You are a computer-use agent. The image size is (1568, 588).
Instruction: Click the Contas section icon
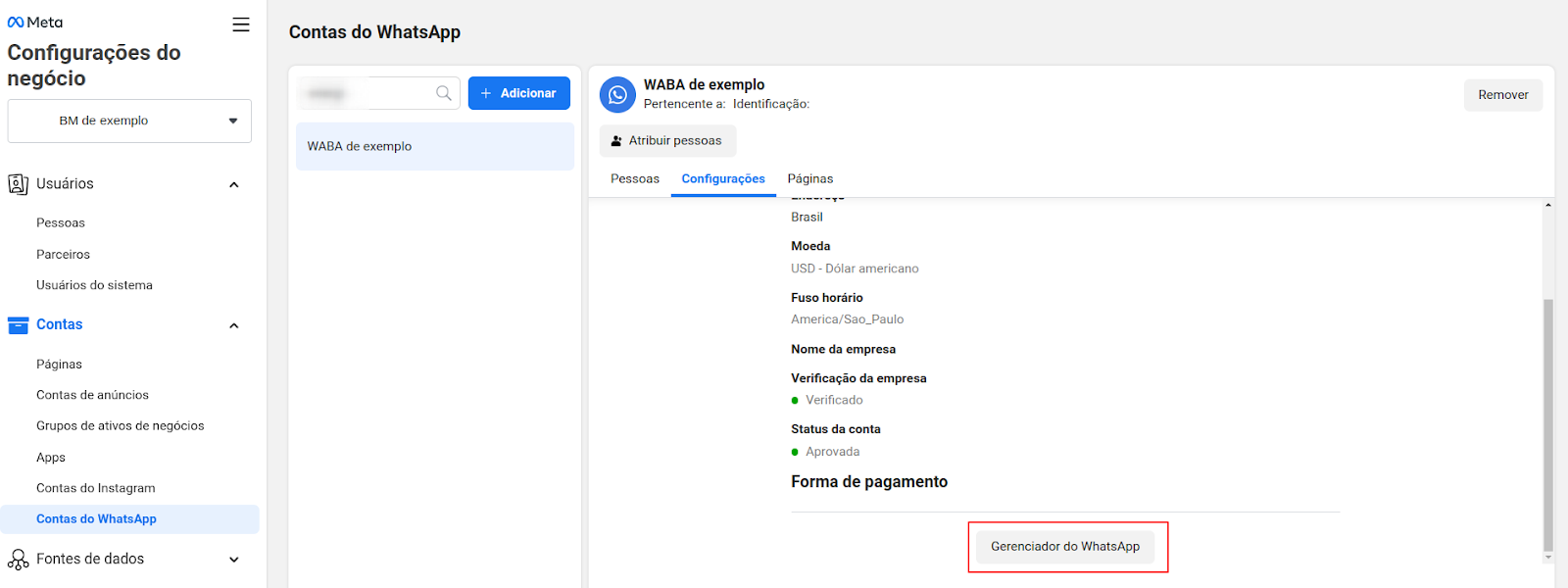[18, 325]
